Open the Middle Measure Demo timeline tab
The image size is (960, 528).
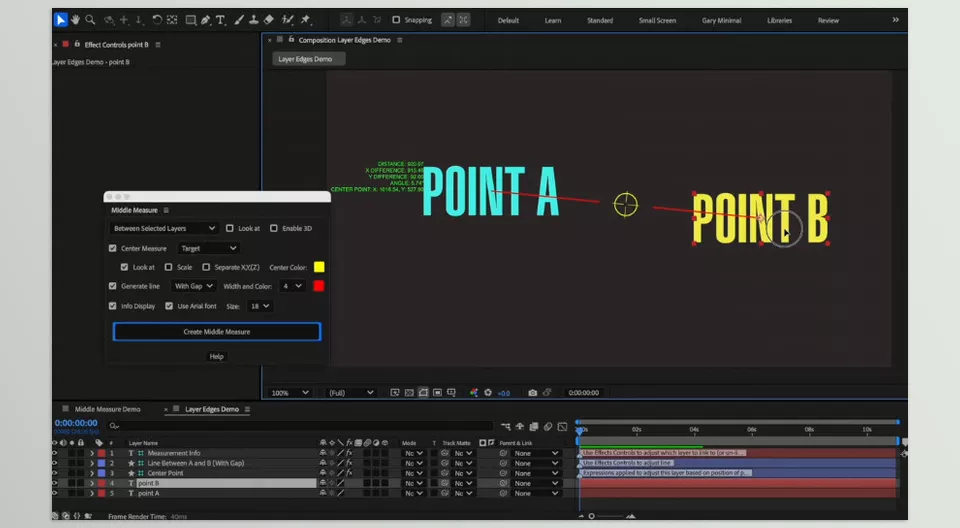coord(108,409)
